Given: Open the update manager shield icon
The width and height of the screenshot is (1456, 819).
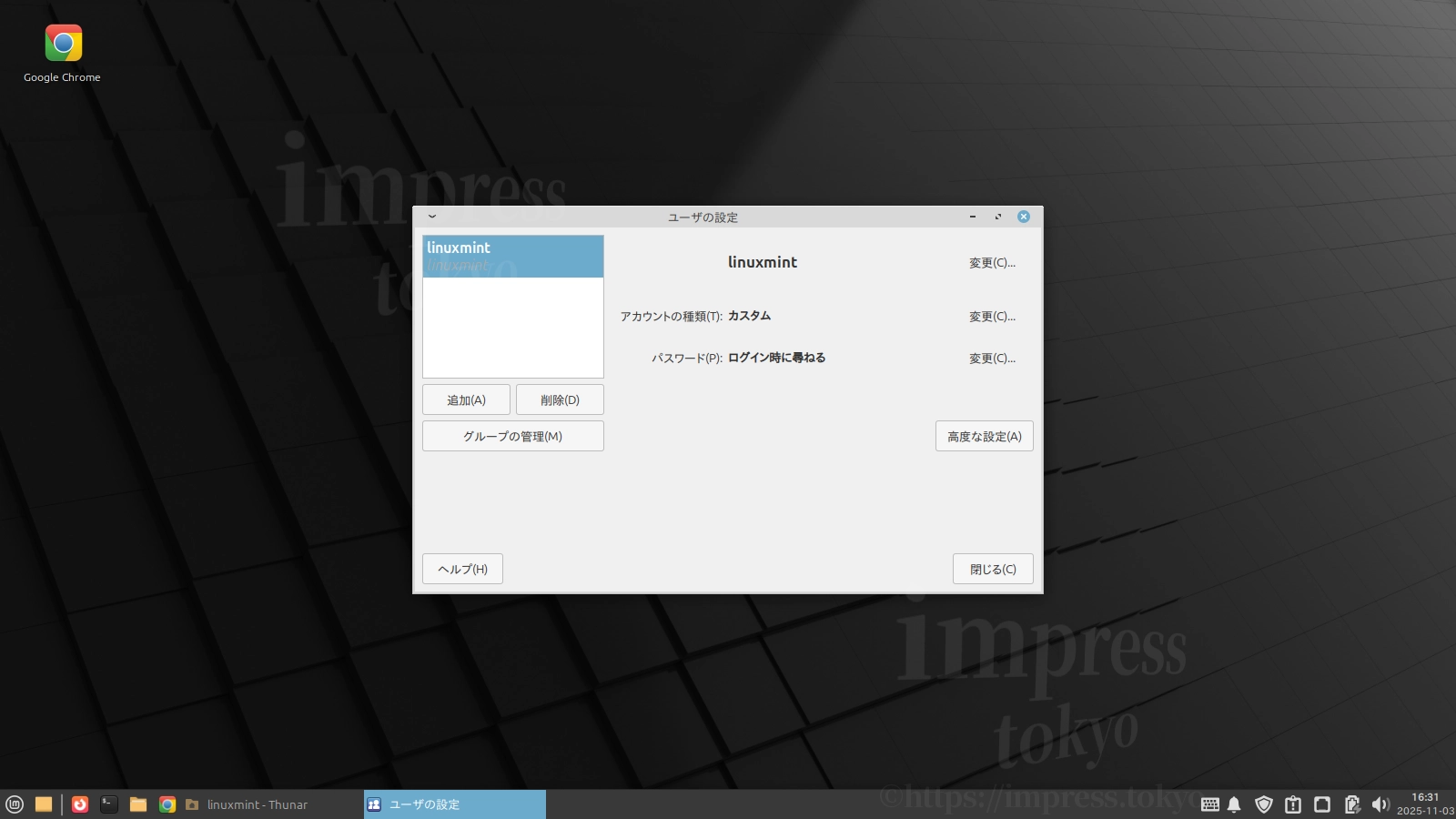Looking at the screenshot, I should pos(1264,804).
